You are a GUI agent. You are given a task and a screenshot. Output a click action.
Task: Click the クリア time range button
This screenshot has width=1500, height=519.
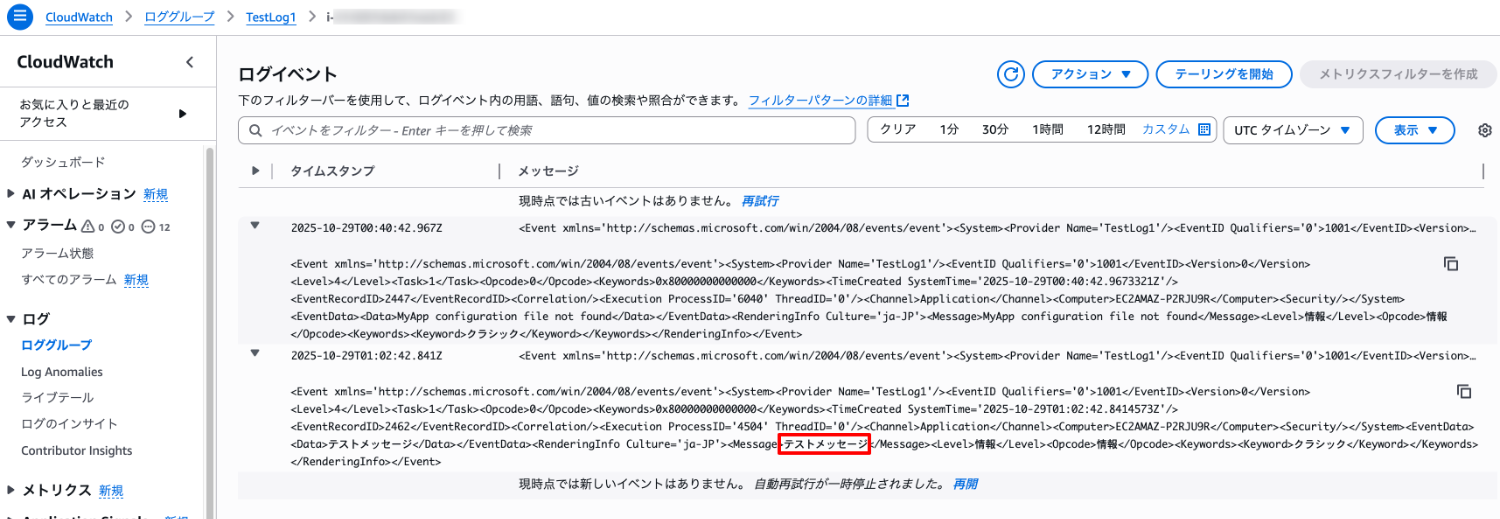(897, 130)
